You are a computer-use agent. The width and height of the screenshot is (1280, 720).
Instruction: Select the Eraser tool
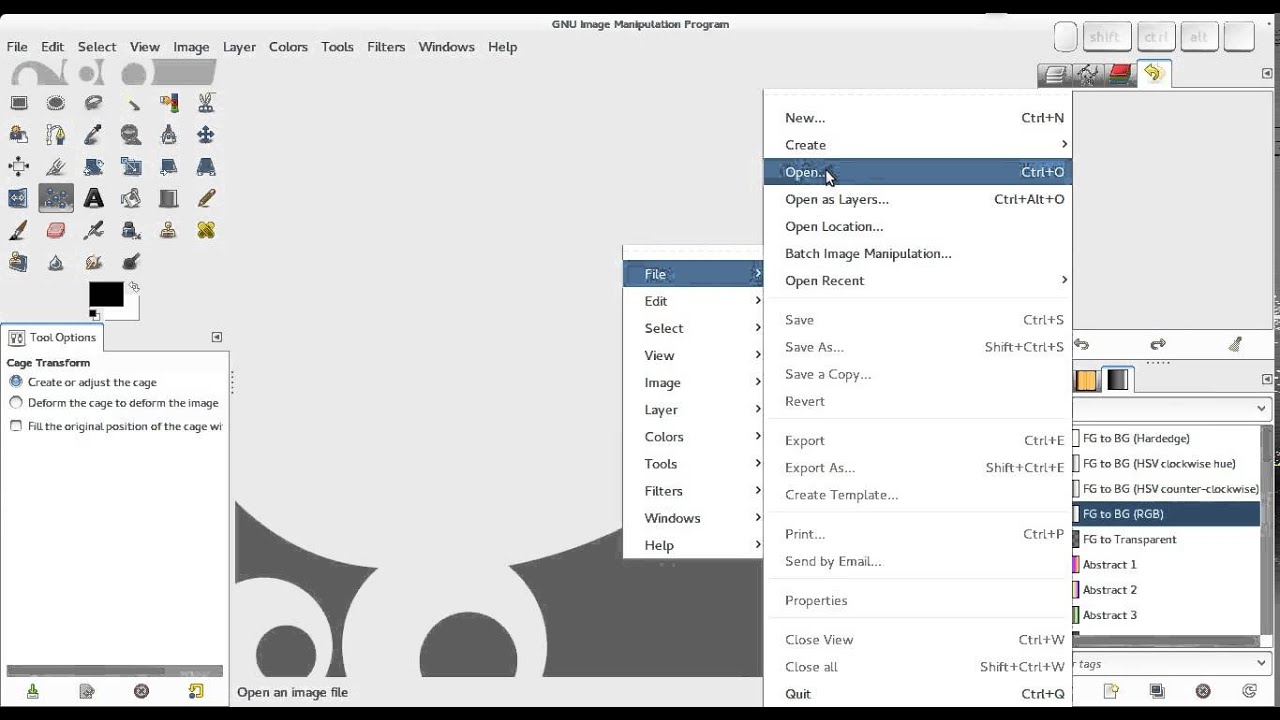point(56,230)
